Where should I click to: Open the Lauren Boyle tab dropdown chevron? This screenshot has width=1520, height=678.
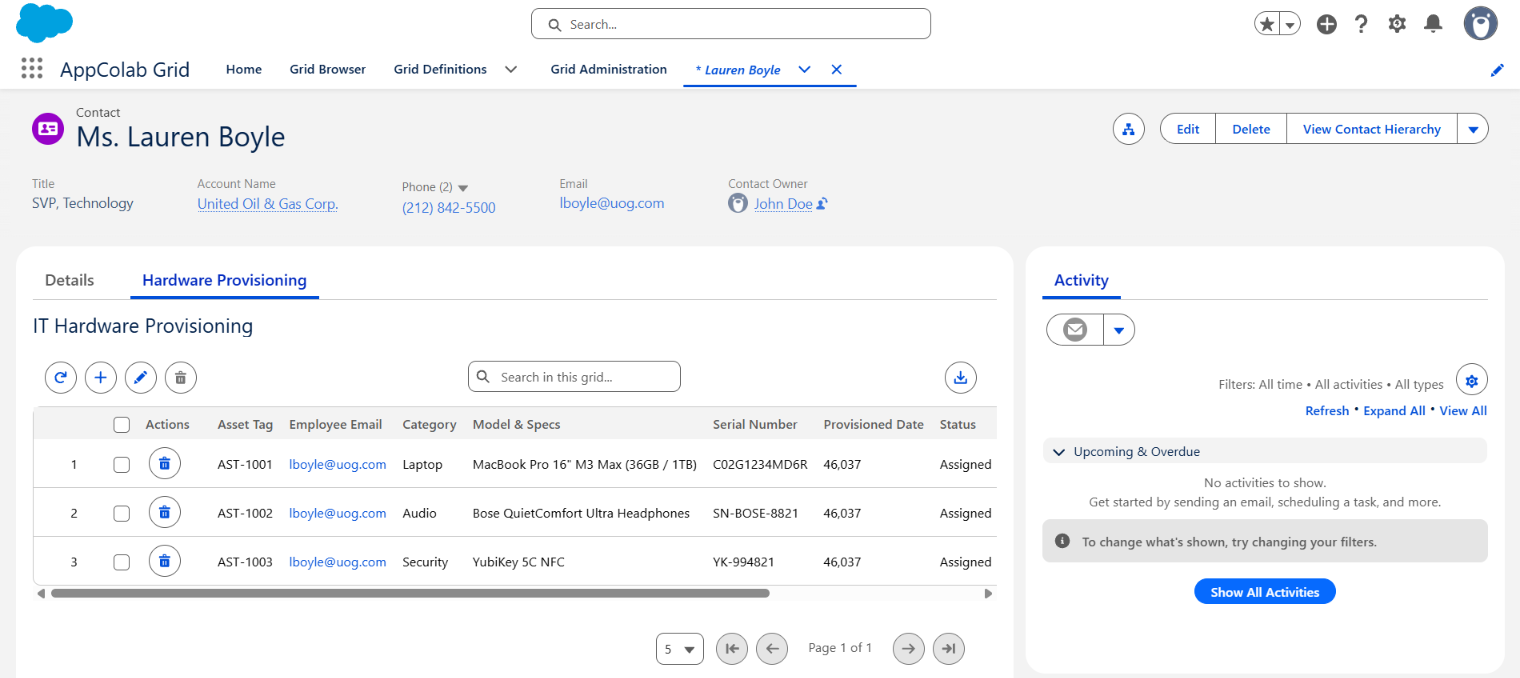coord(804,69)
